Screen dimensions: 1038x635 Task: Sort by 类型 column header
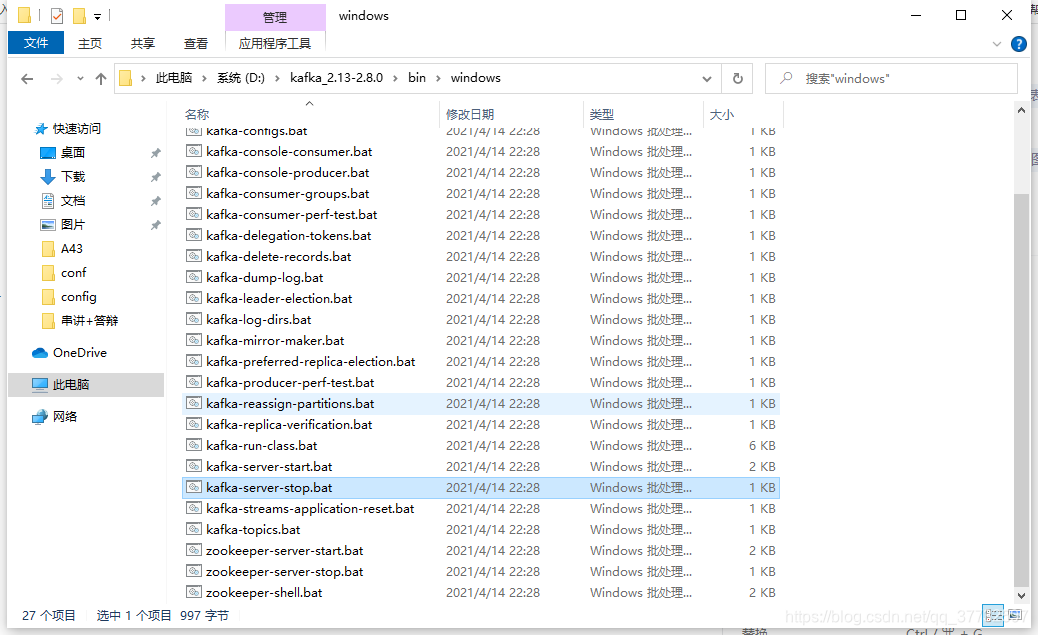[602, 115]
